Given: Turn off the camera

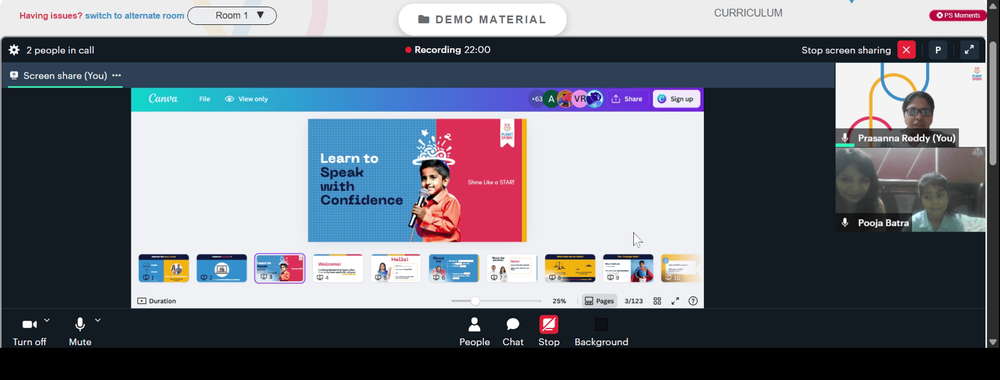Looking at the screenshot, I should (x=29, y=332).
